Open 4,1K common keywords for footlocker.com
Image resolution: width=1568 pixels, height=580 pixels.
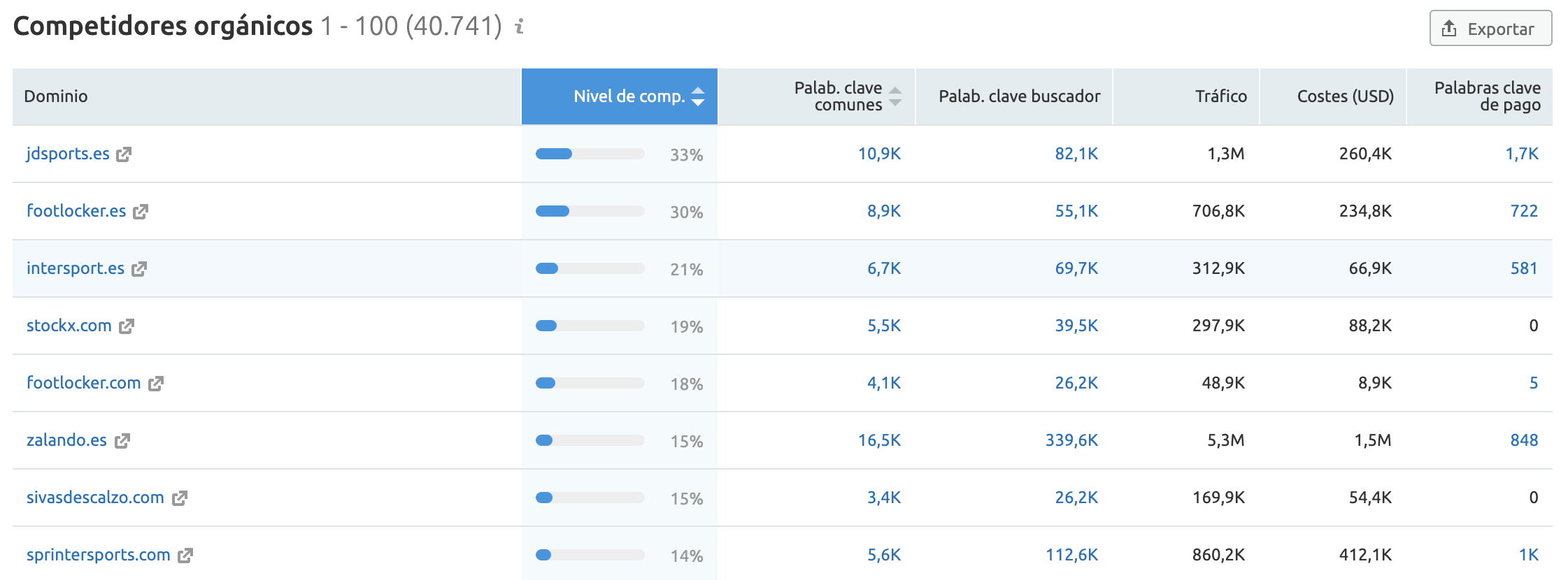(x=884, y=383)
